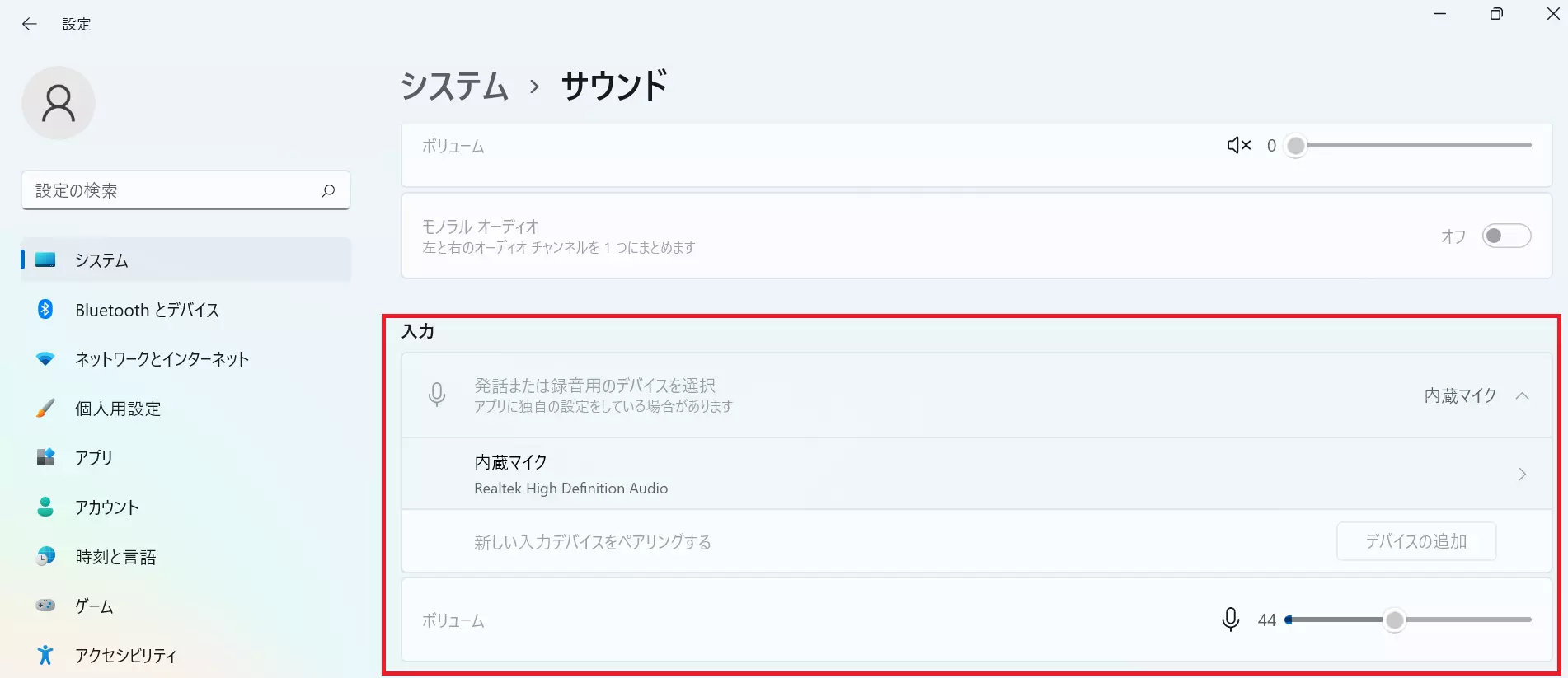Click the game controller icon in sidebar
Viewport: 1568px width, 678px height.
[45, 606]
